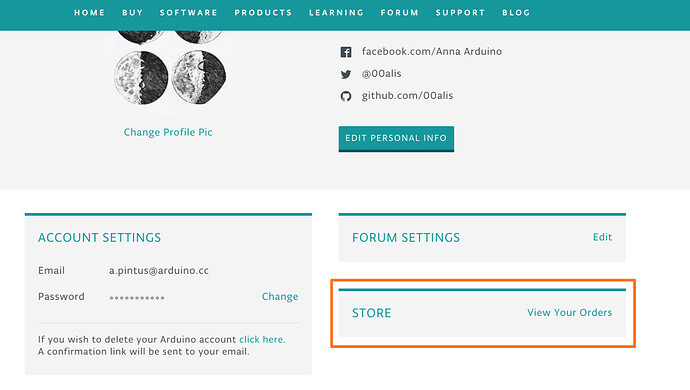Click the moon phases profile picture

[x=169, y=68]
